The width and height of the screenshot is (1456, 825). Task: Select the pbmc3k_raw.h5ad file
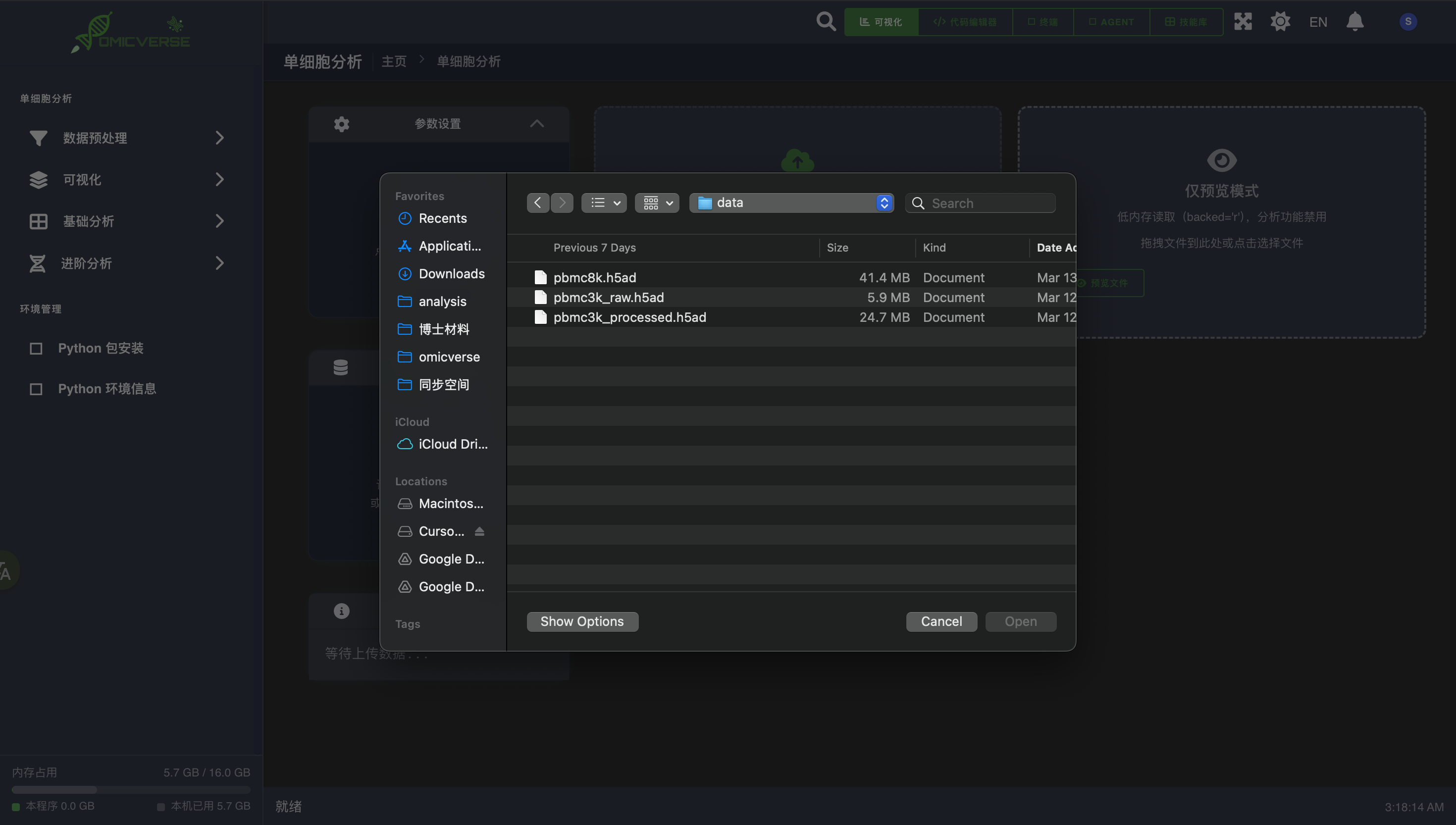click(x=608, y=298)
